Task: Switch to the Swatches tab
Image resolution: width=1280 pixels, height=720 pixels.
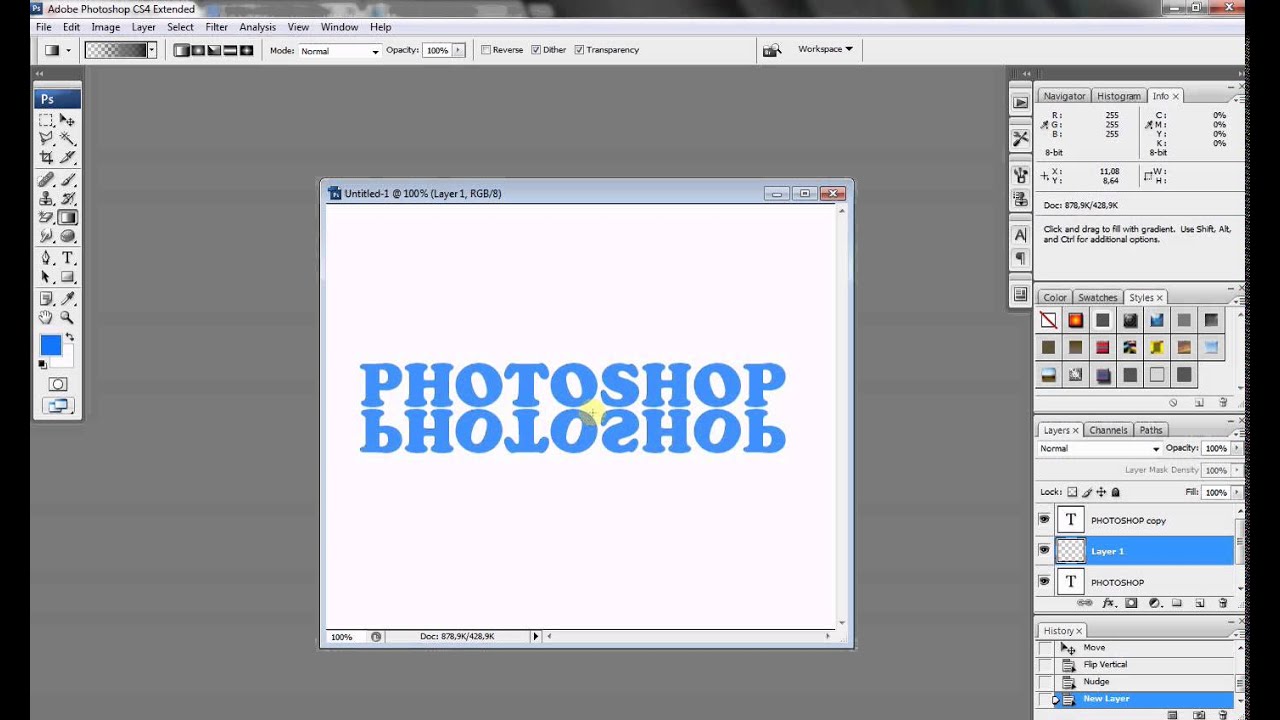Action: click(1097, 297)
